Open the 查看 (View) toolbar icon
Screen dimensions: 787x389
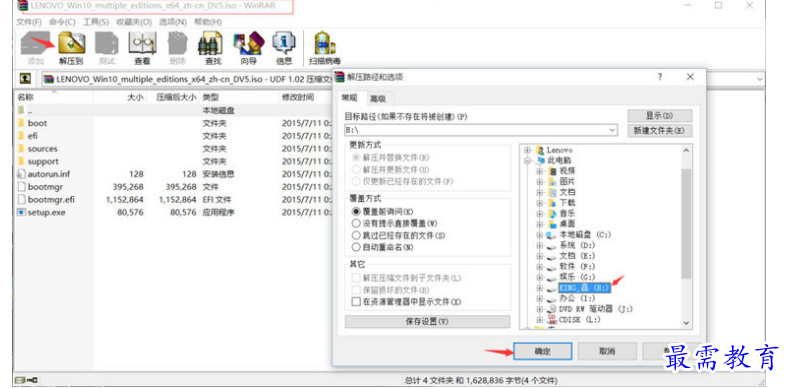[142, 44]
